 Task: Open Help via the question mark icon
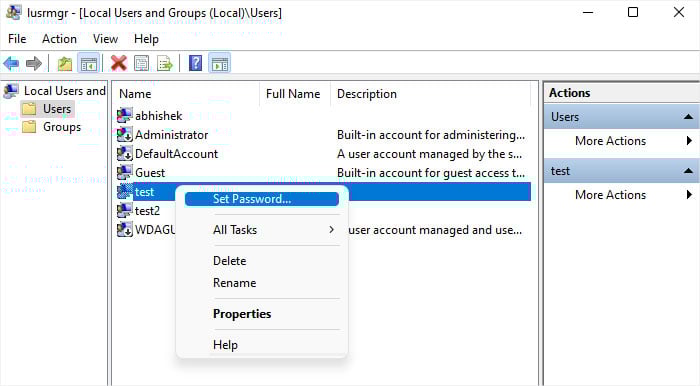[x=196, y=63]
